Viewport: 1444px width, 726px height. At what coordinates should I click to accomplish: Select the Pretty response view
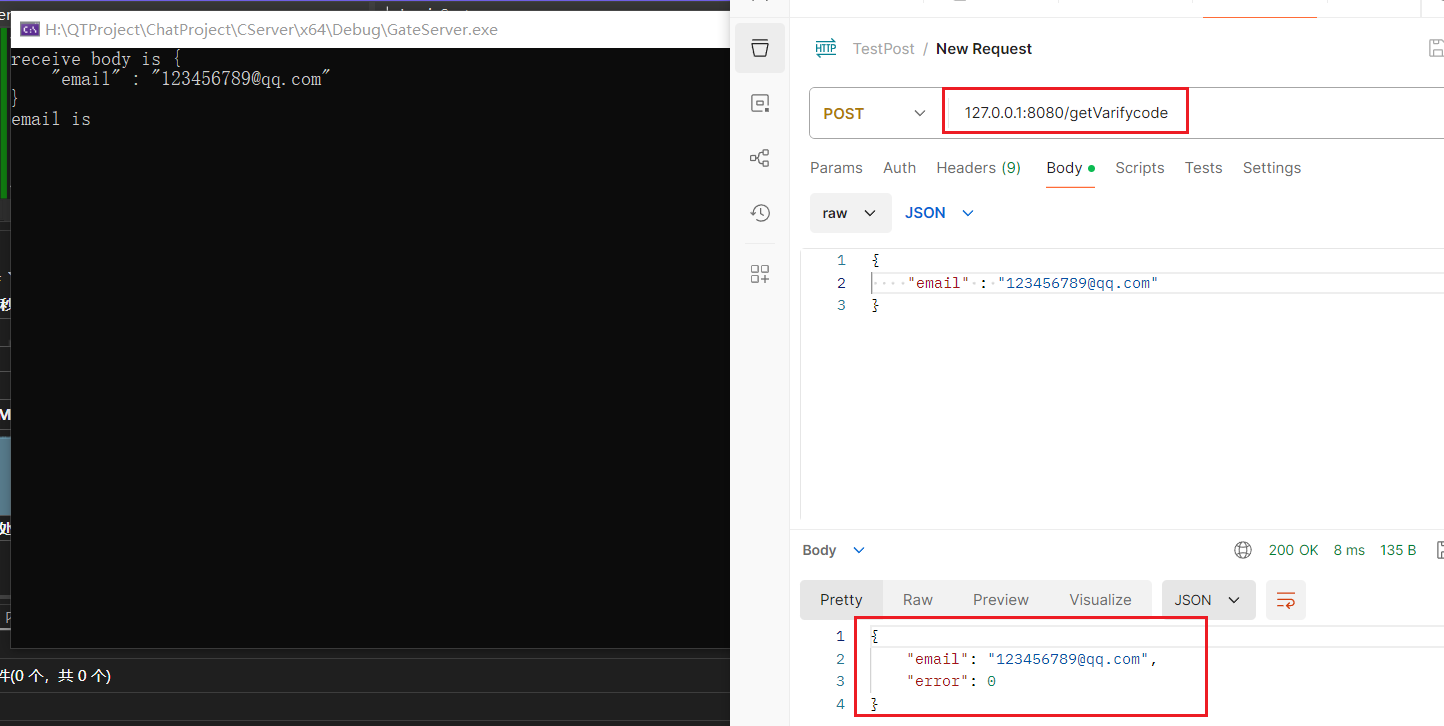[841, 600]
